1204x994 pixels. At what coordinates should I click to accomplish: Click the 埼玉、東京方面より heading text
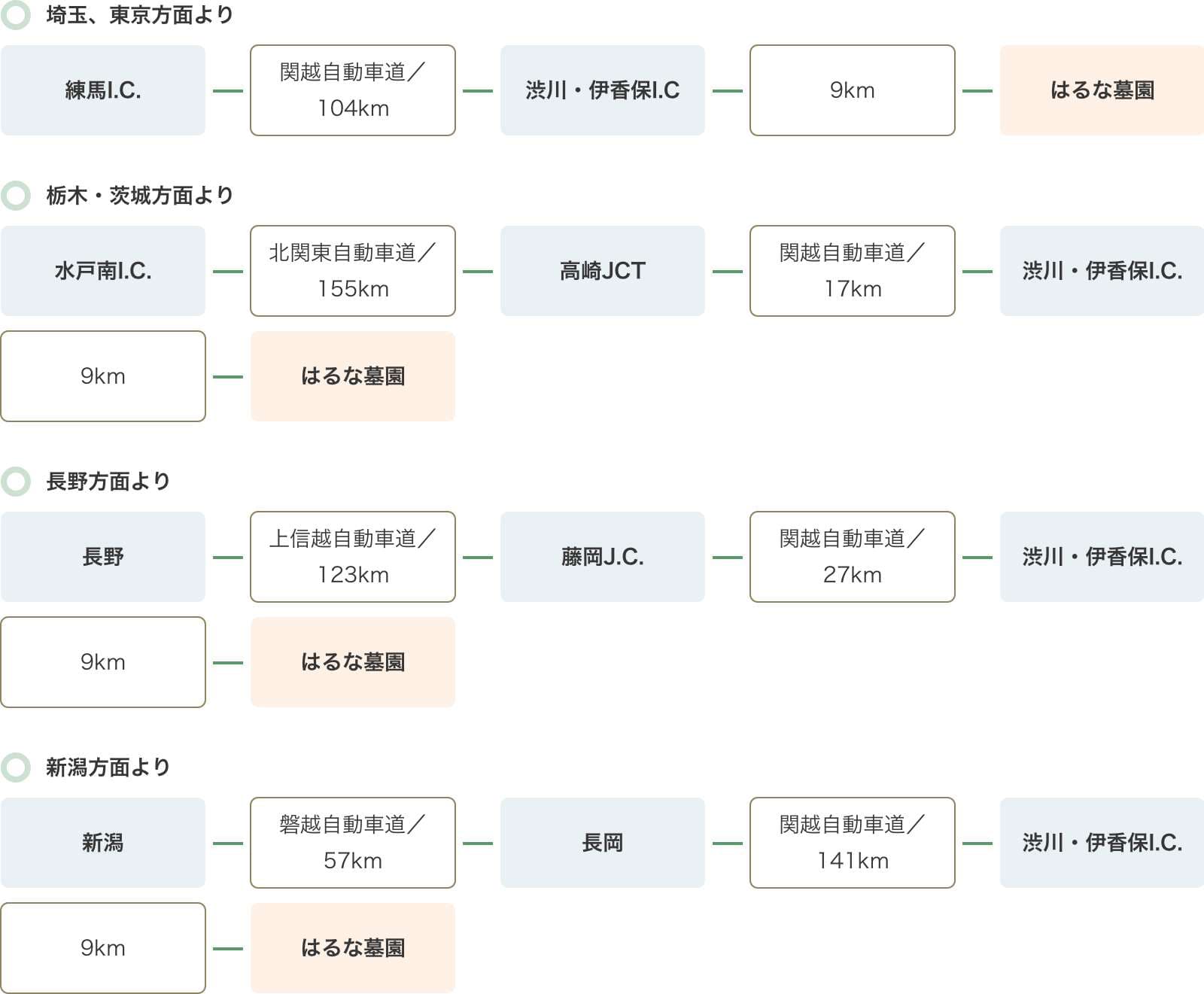click(140, 15)
